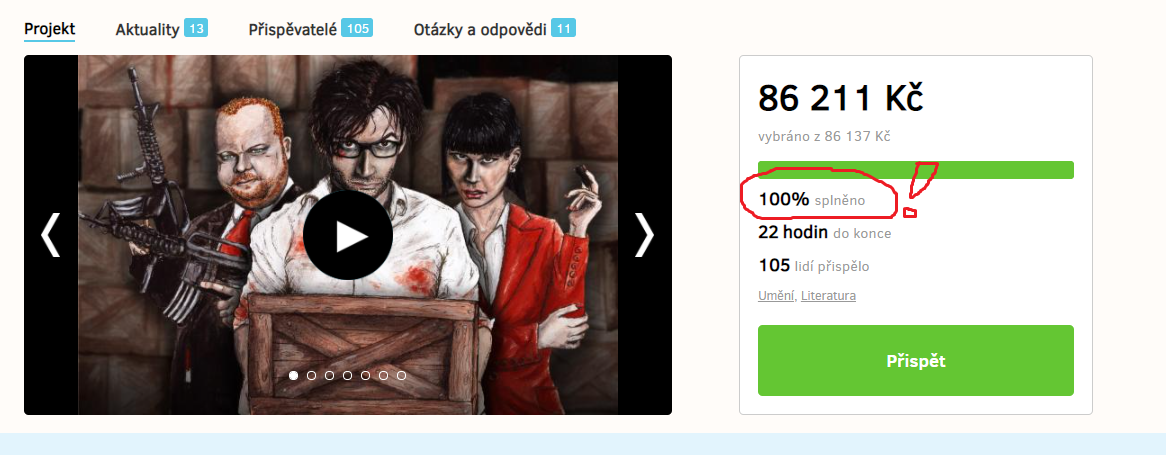Play the project video

coord(348,235)
